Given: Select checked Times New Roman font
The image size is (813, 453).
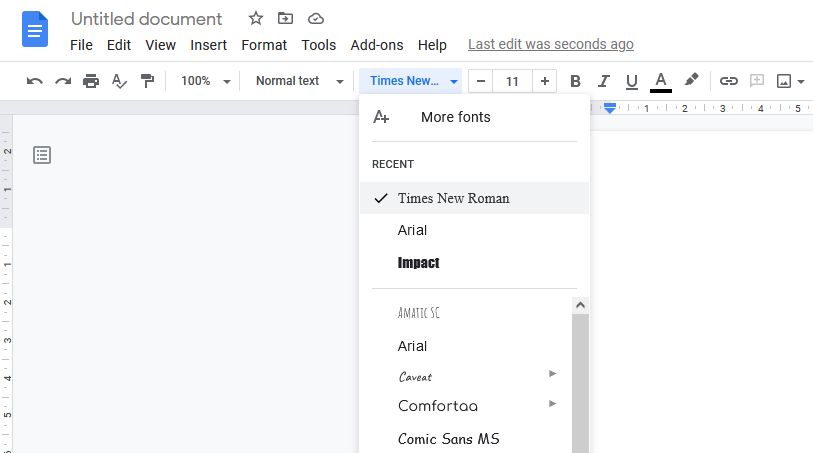Looking at the screenshot, I should 474,198.
